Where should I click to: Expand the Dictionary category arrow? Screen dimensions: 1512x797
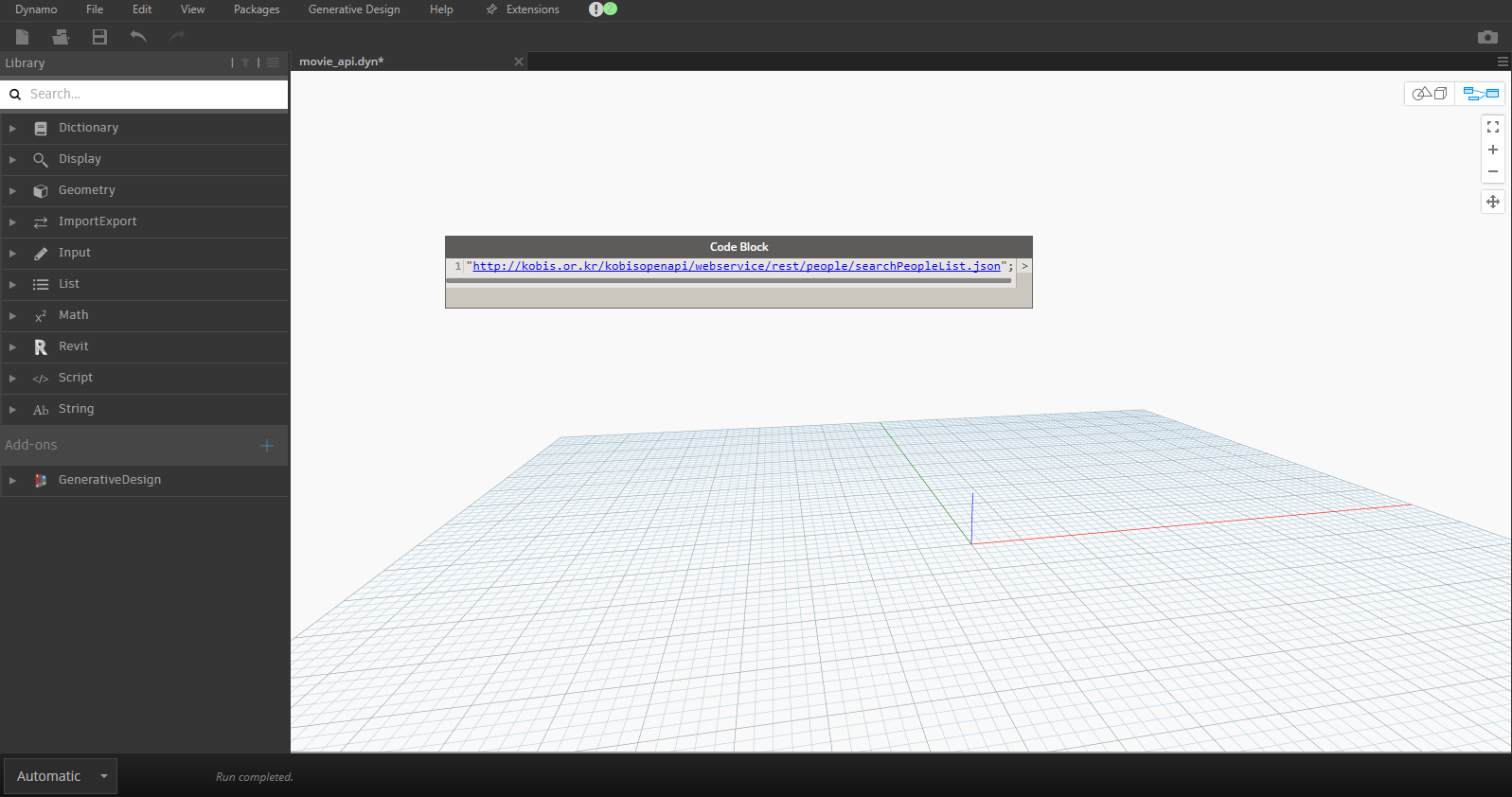coord(12,129)
